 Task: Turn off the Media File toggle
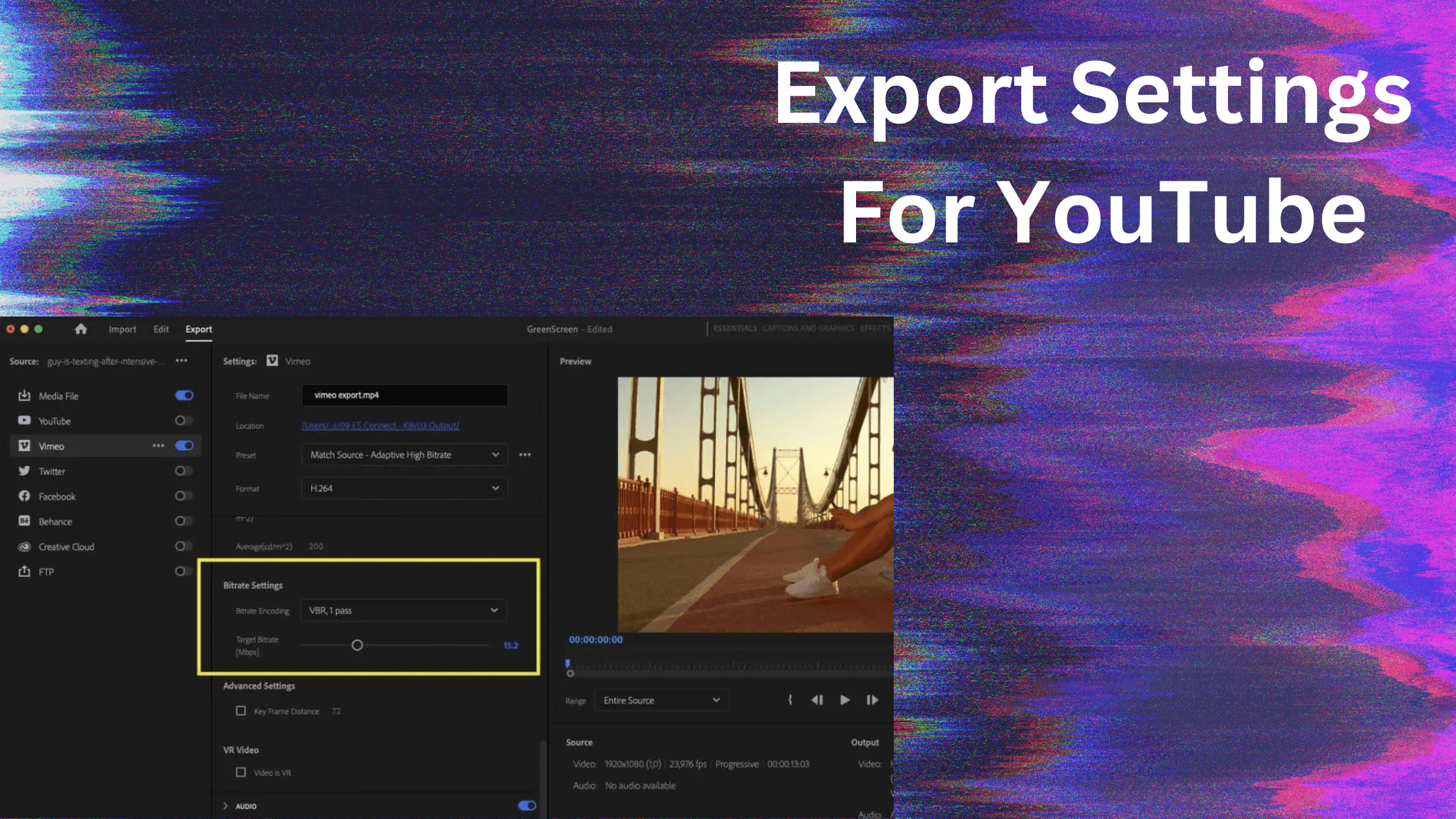click(184, 395)
